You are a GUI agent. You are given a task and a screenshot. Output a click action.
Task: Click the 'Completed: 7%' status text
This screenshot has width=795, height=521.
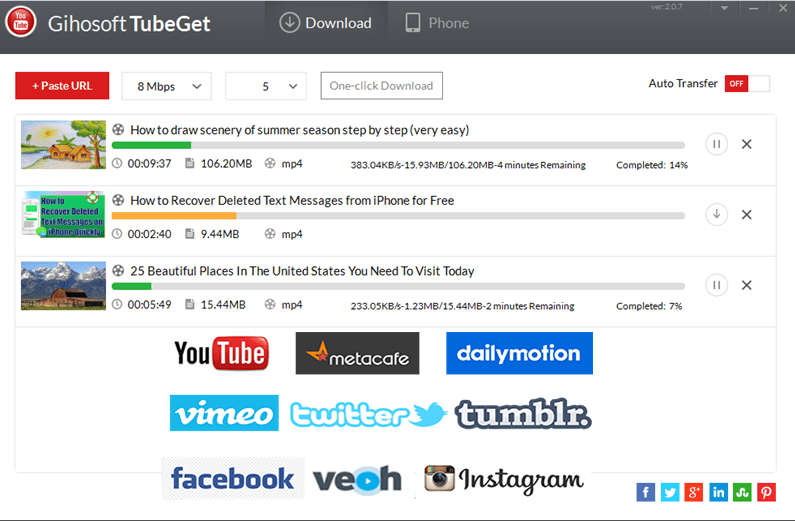click(x=649, y=306)
